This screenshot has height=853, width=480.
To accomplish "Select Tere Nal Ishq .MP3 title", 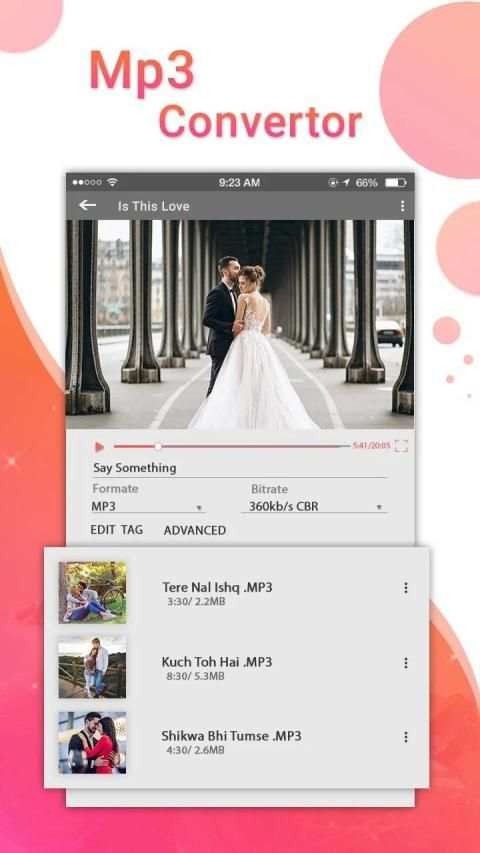I will click(217, 587).
